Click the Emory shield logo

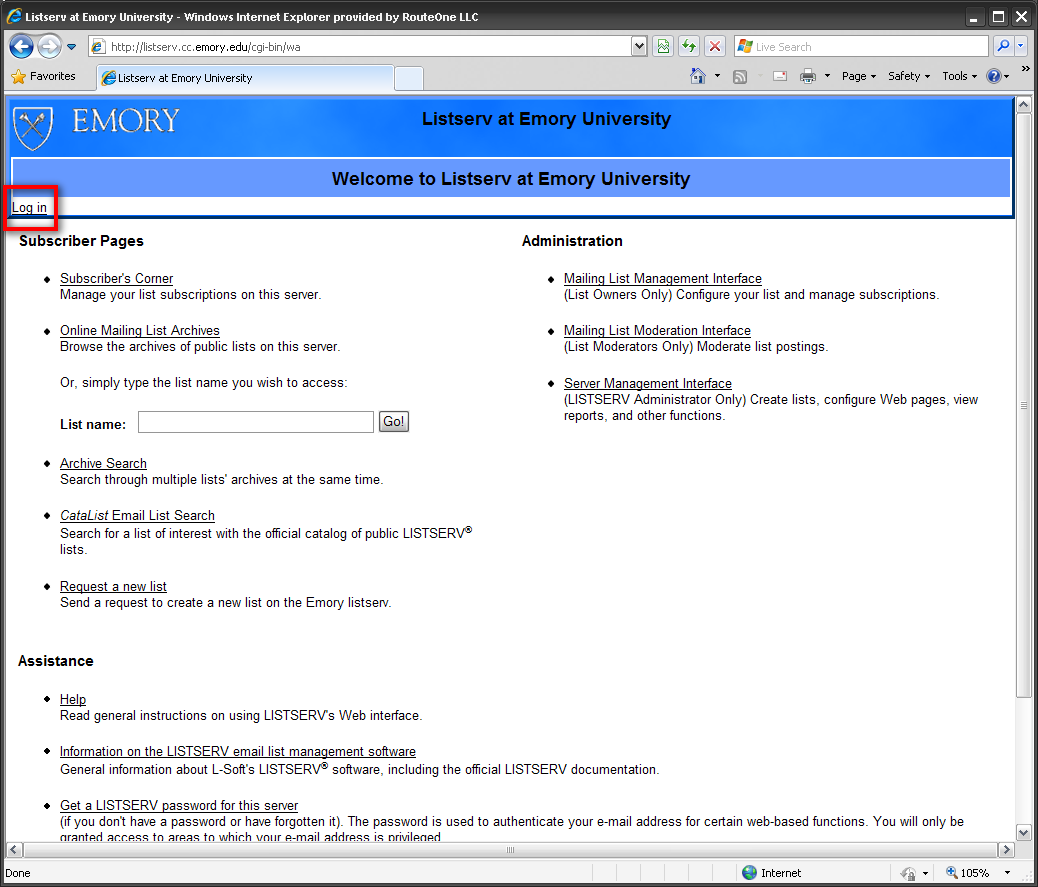coord(33,128)
